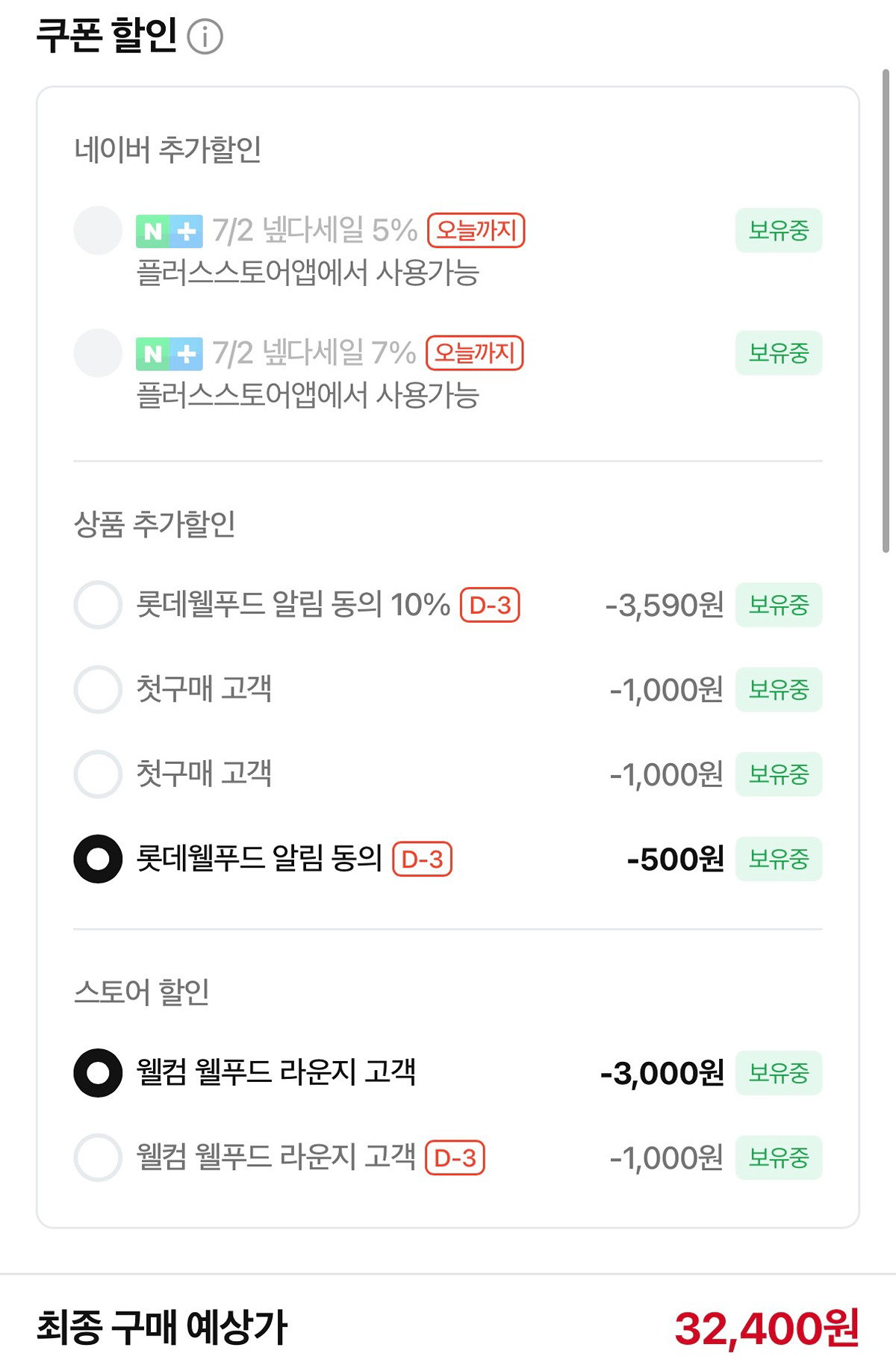Viewport: 896px width, 1365px height.
Task: Click 오늘까지 tag on 넾다세일 5%
Action: coord(476,230)
